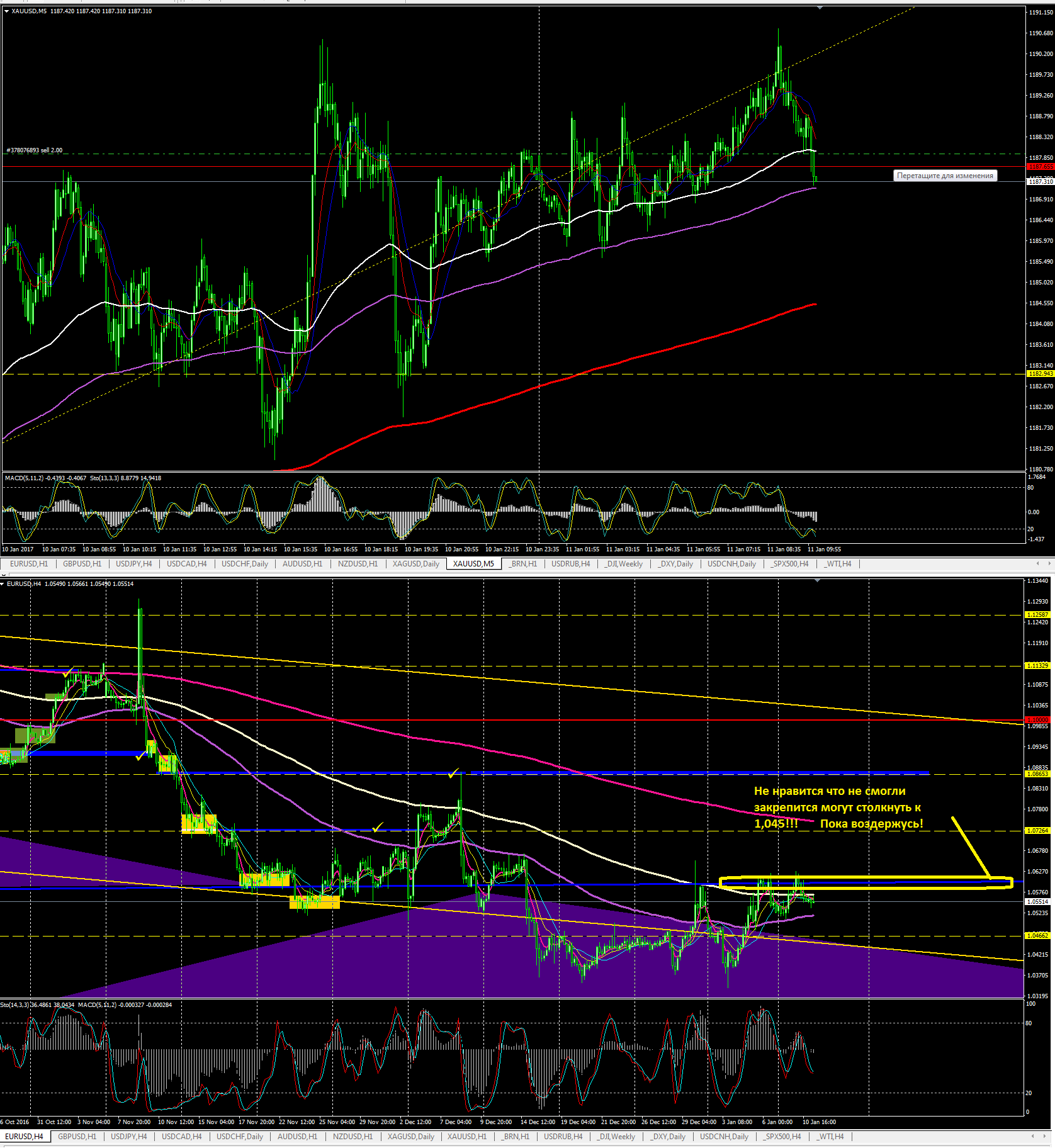Open USDJPY,H4 tab in the EURUSD,H4 window

[129, 1137]
